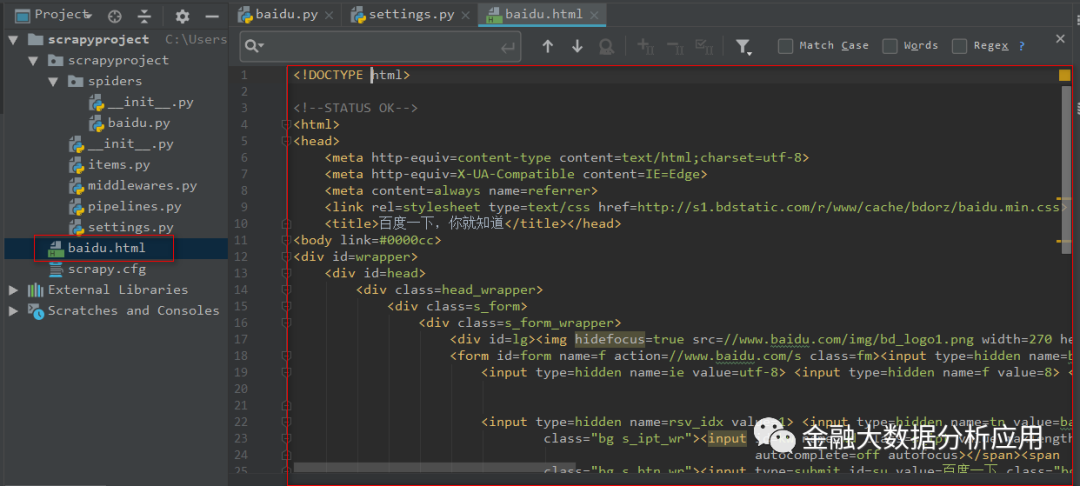
Task: Select all occurrences icon
Action: click(x=704, y=46)
